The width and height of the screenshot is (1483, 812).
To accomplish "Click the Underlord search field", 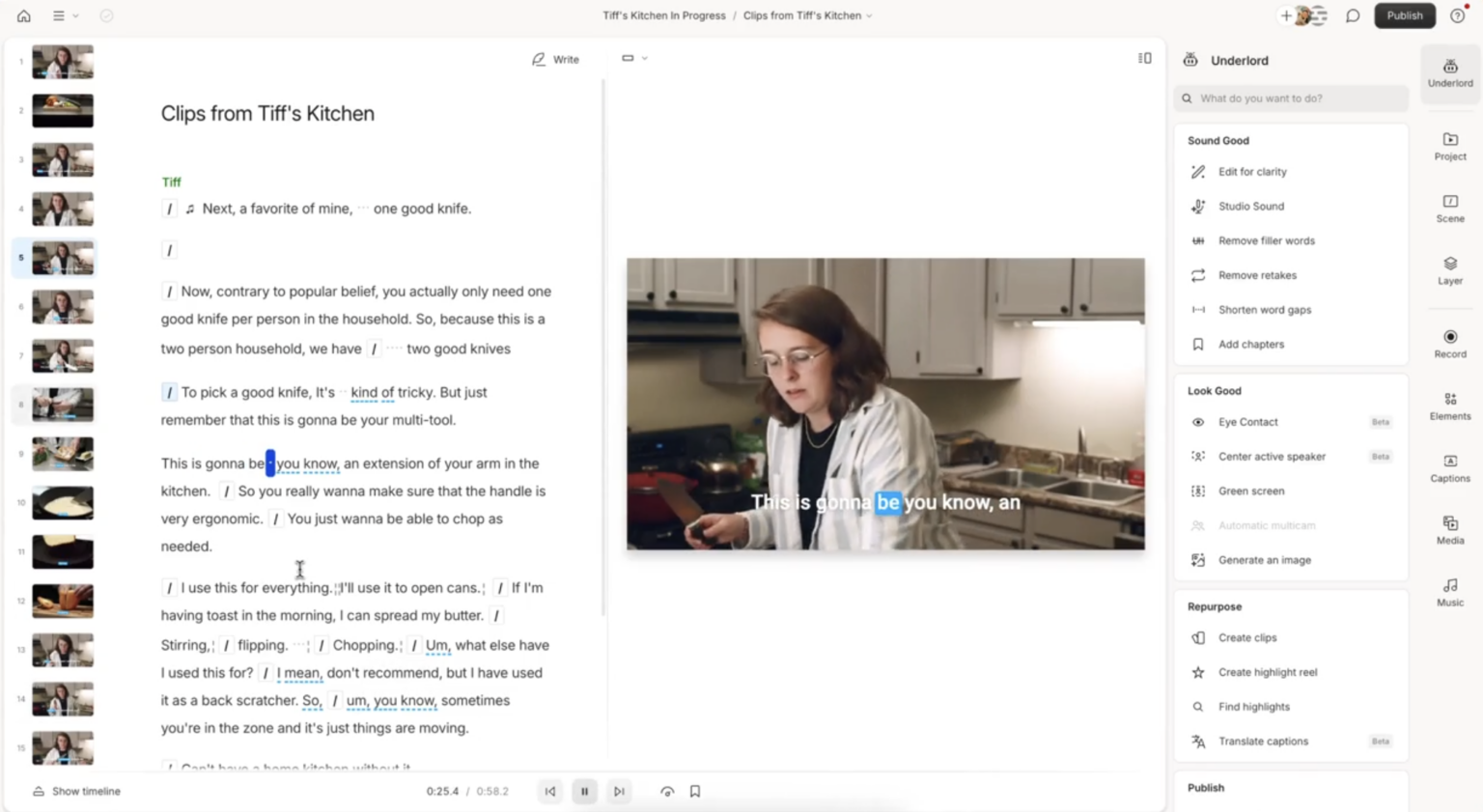I will click(x=1291, y=98).
